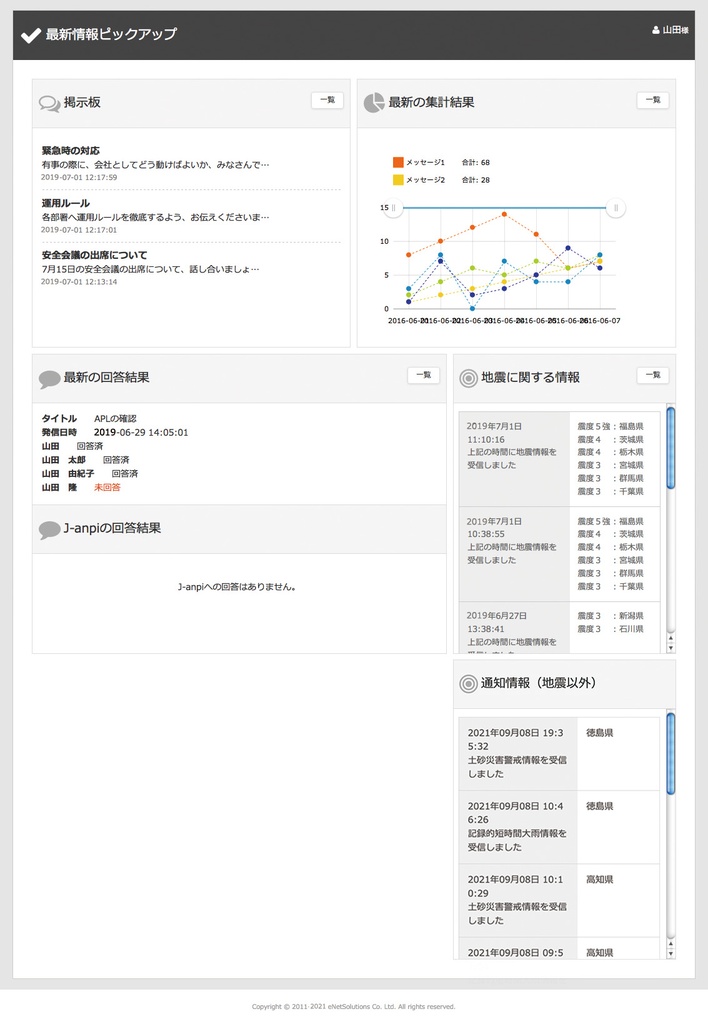The height and width of the screenshot is (1024, 708).
Task: Open the 地震に関する情報 一覧 button
Action: [x=652, y=375]
